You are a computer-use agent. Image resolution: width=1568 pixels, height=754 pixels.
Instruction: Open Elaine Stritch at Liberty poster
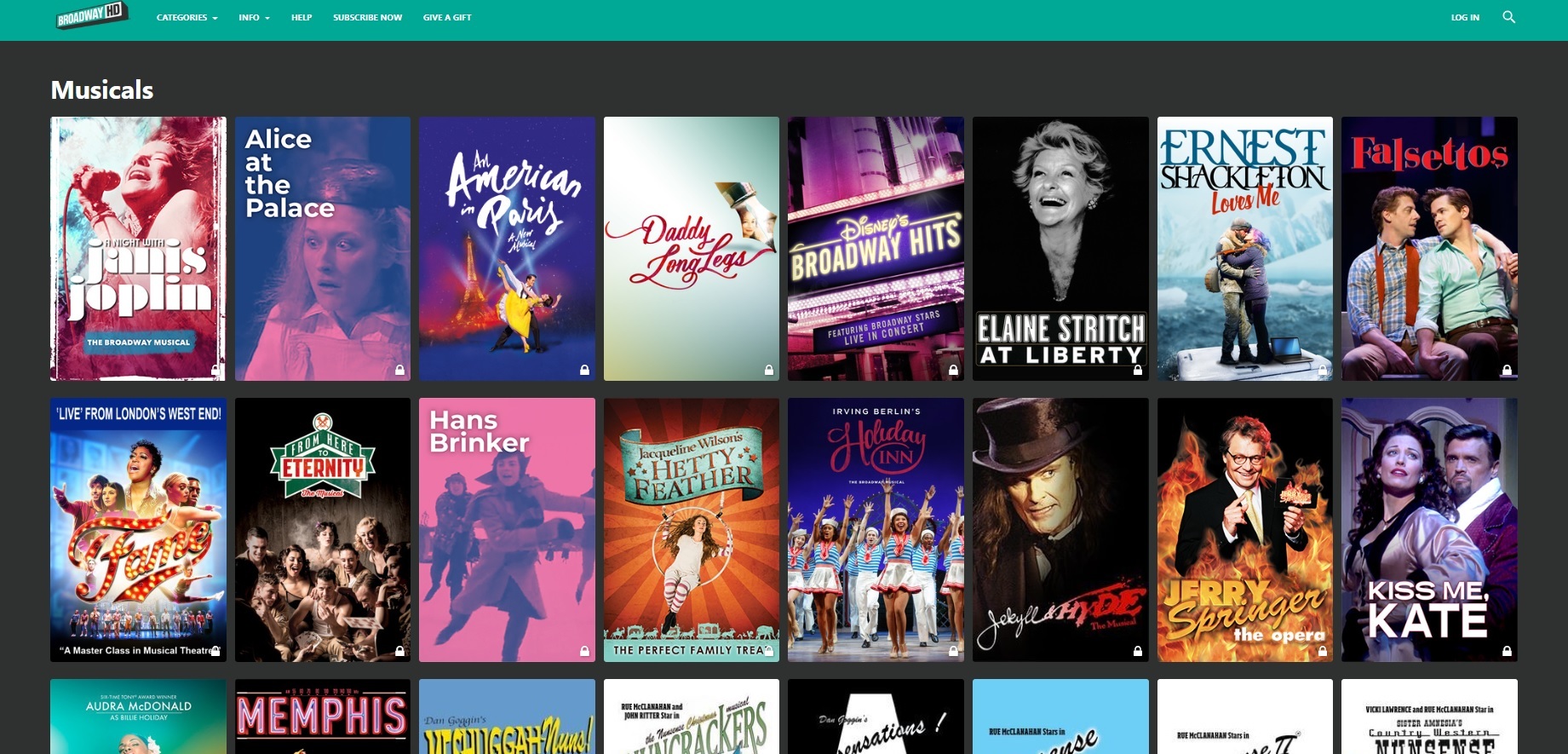click(x=1060, y=249)
